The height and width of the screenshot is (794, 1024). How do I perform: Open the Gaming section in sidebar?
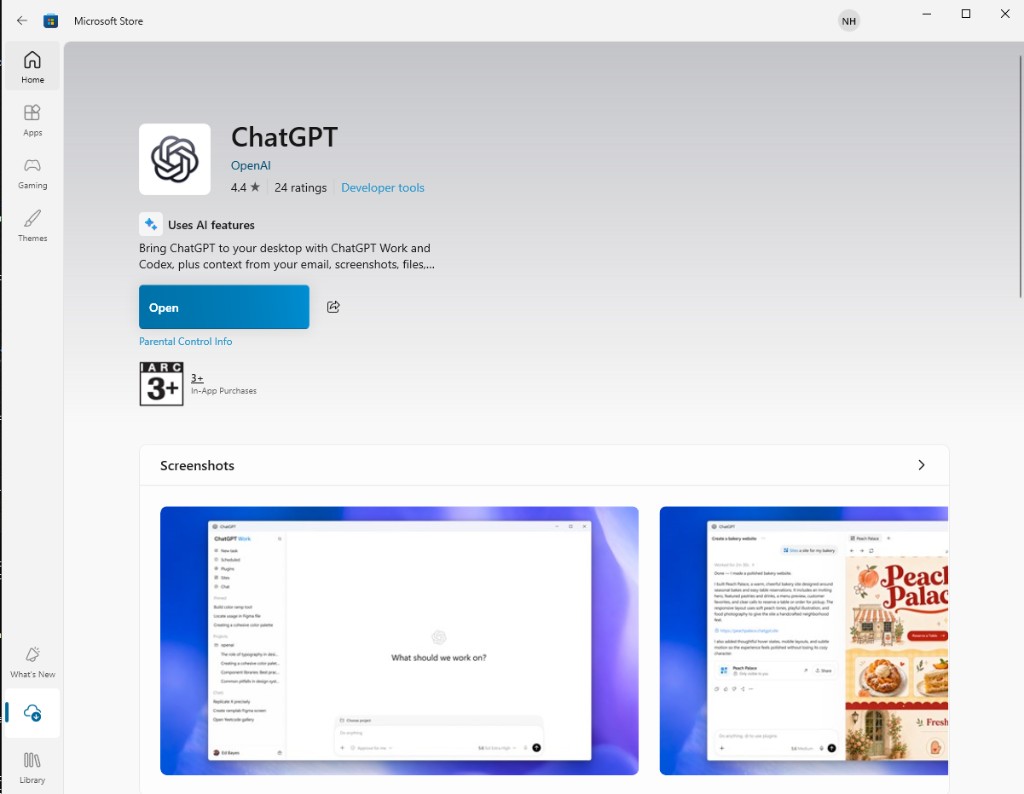[x=32, y=173]
